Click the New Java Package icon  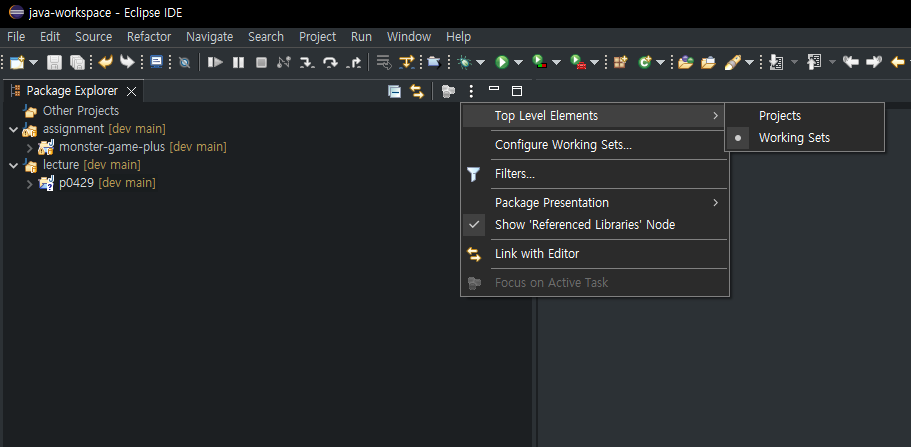pyautogui.click(x=621, y=62)
